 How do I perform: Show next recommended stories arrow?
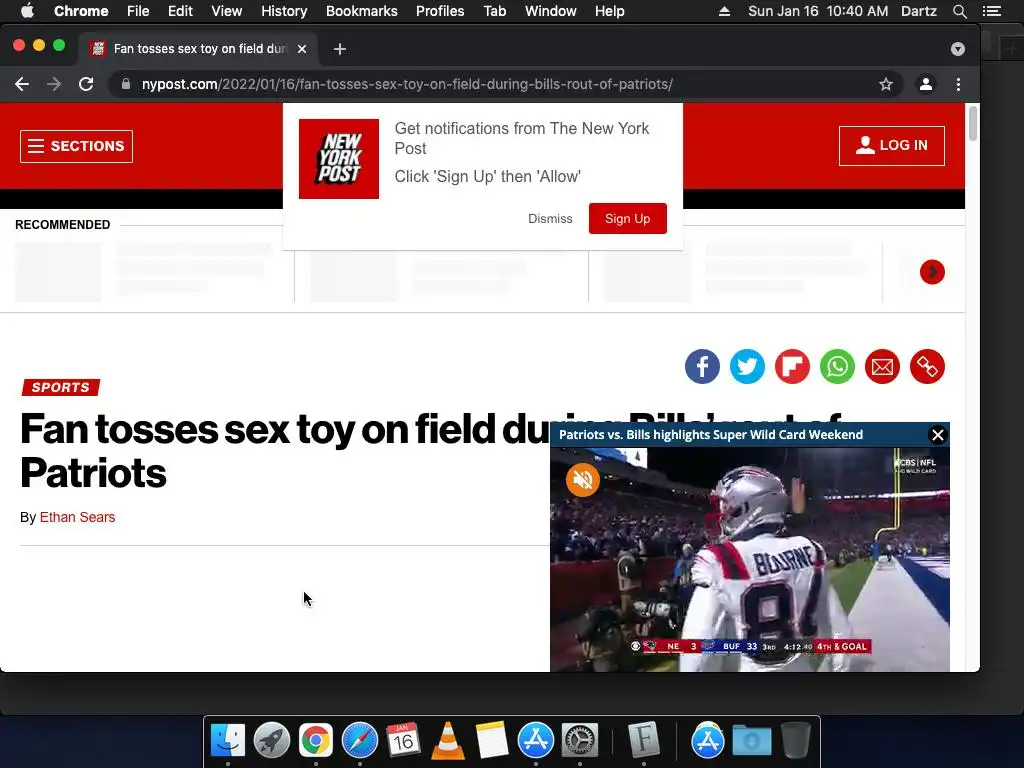point(932,272)
